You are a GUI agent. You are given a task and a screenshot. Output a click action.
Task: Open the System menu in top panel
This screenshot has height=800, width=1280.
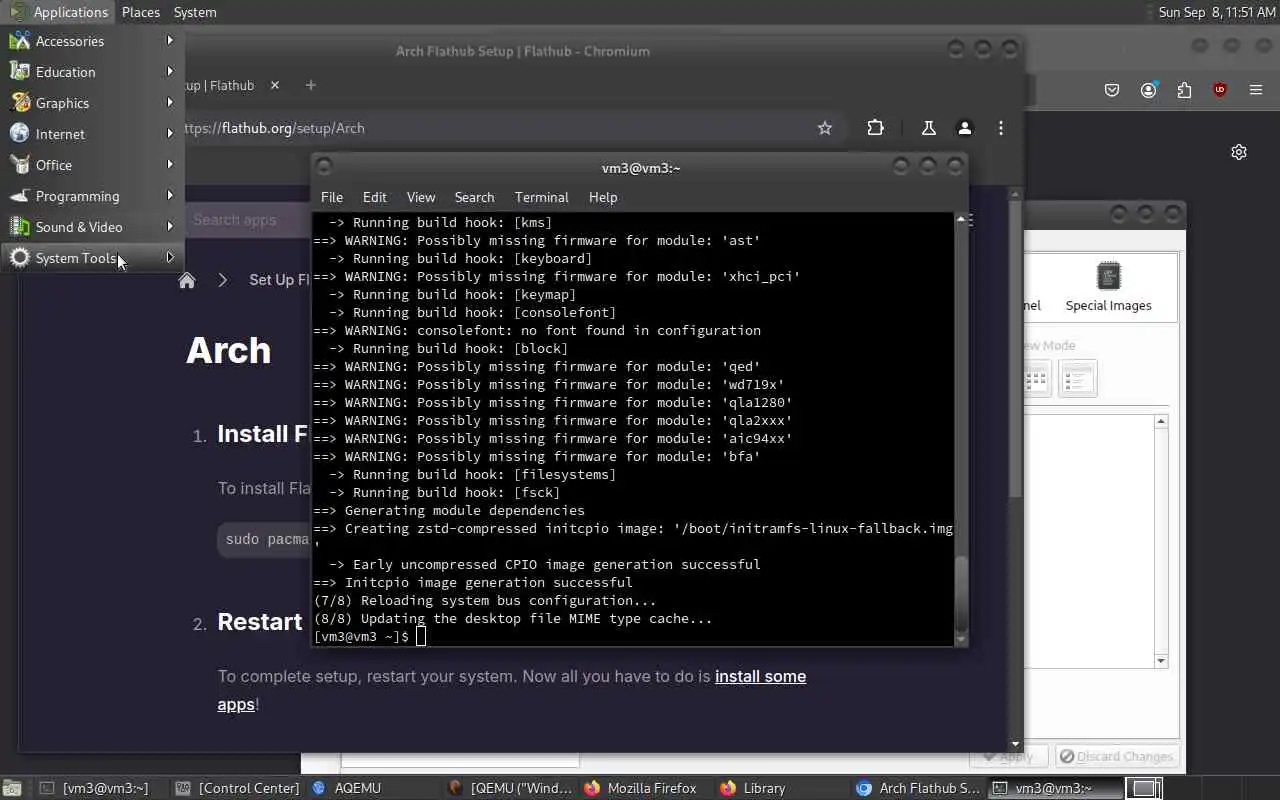[195, 12]
